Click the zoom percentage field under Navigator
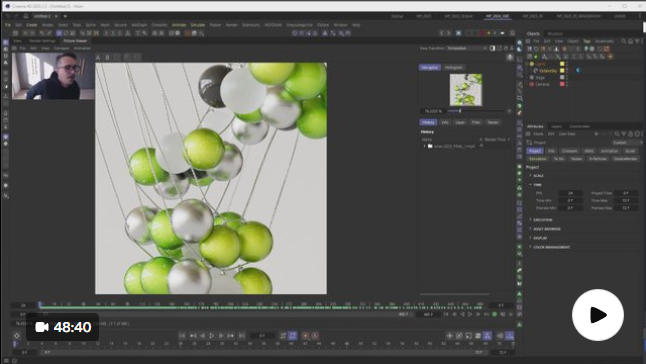The image size is (646, 364). 433,111
